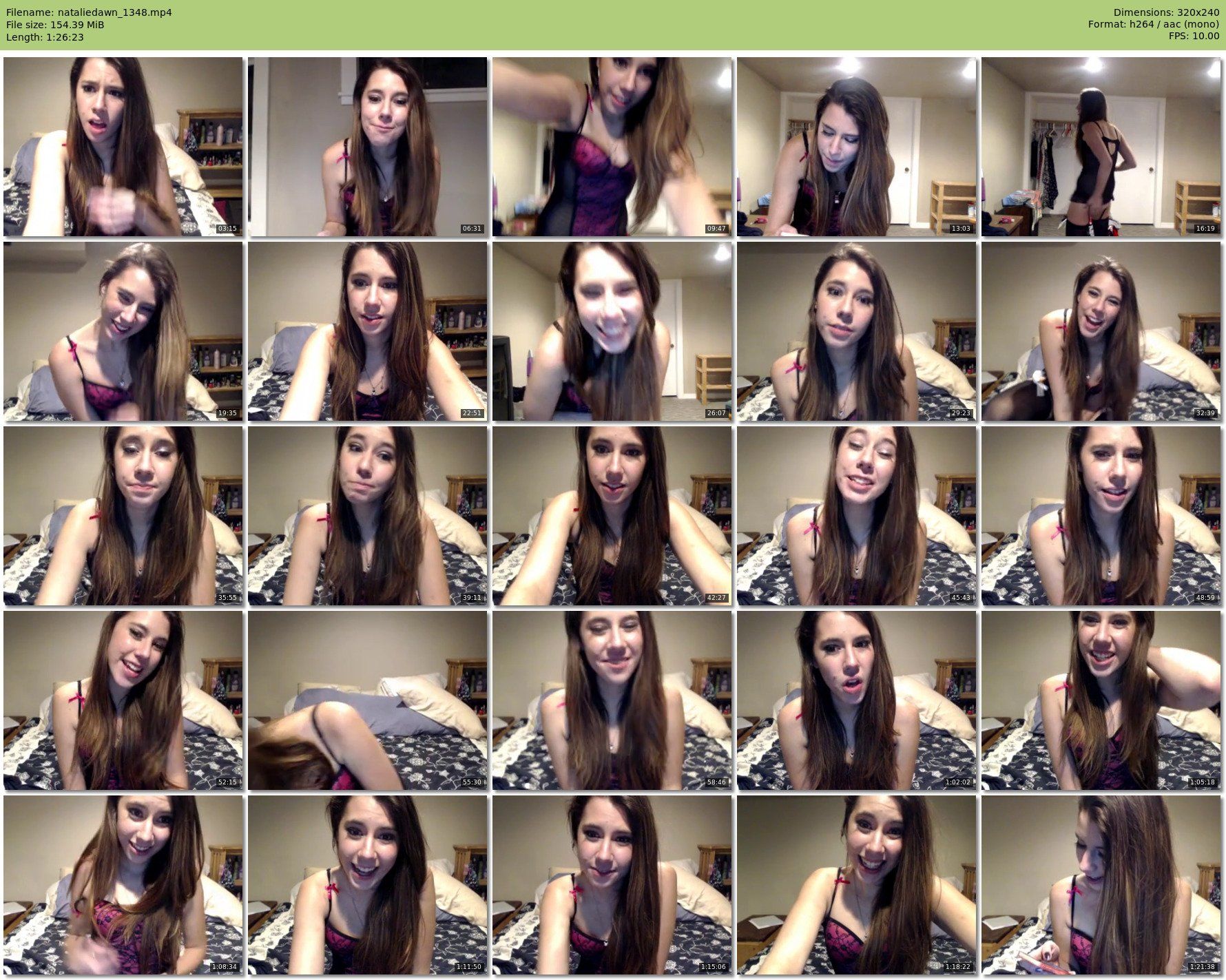
Task: Select the thumbnail timestamped 1:15:06
Action: [x=612, y=885]
